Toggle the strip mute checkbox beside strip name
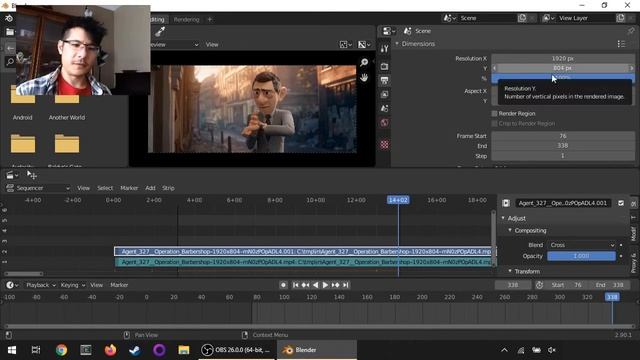Screen dimensions: 640x360 (621, 203)
